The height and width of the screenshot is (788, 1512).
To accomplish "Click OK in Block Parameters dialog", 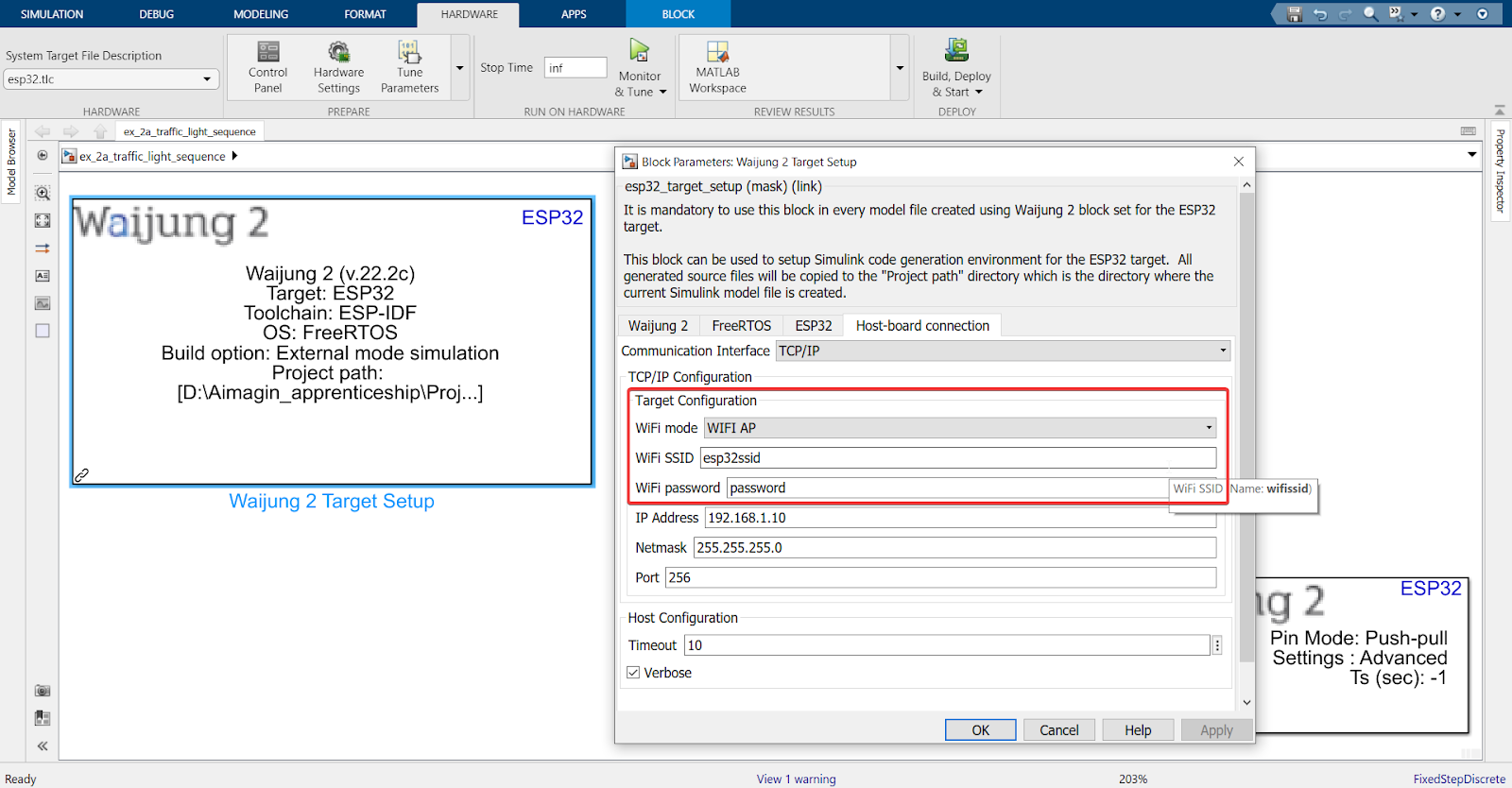I will 981,730.
